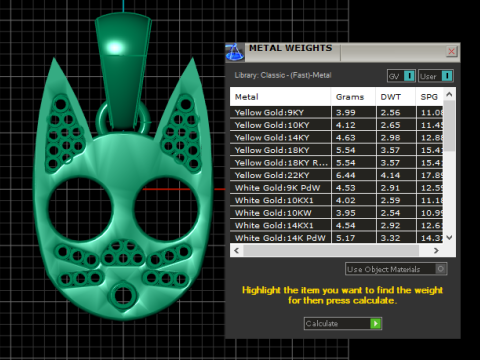Select the White Gold:9K PdW row
This screenshot has height=360, width=480.
(x=337, y=188)
